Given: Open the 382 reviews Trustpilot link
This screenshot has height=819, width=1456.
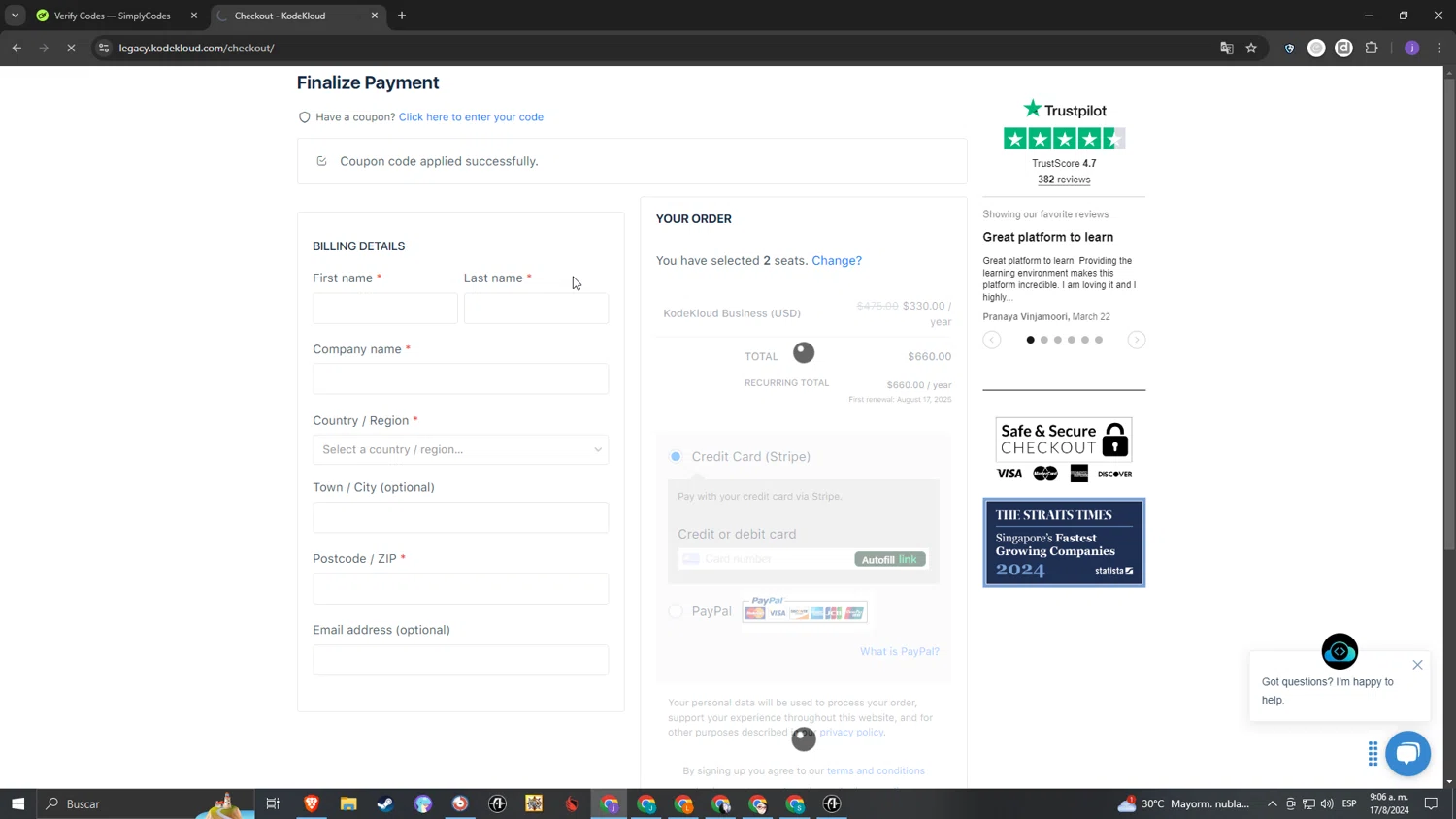Looking at the screenshot, I should pyautogui.click(x=1064, y=180).
